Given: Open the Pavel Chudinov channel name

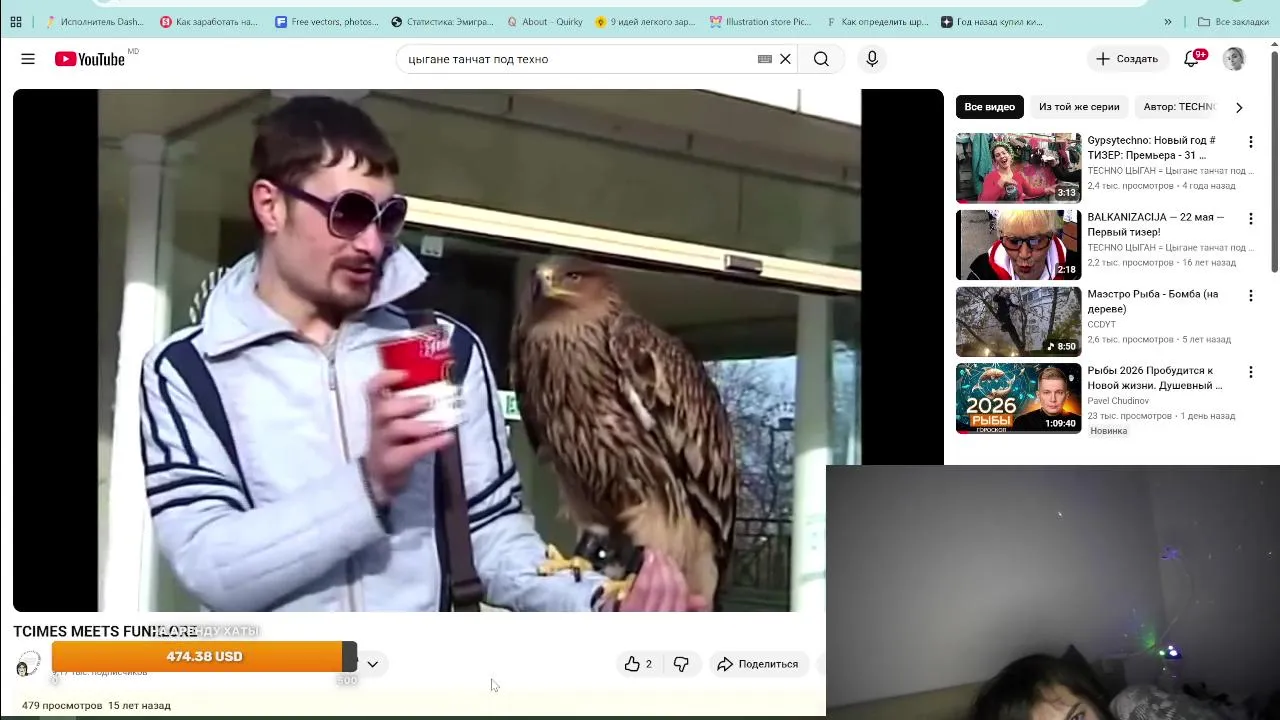Looking at the screenshot, I should [x=1118, y=401].
